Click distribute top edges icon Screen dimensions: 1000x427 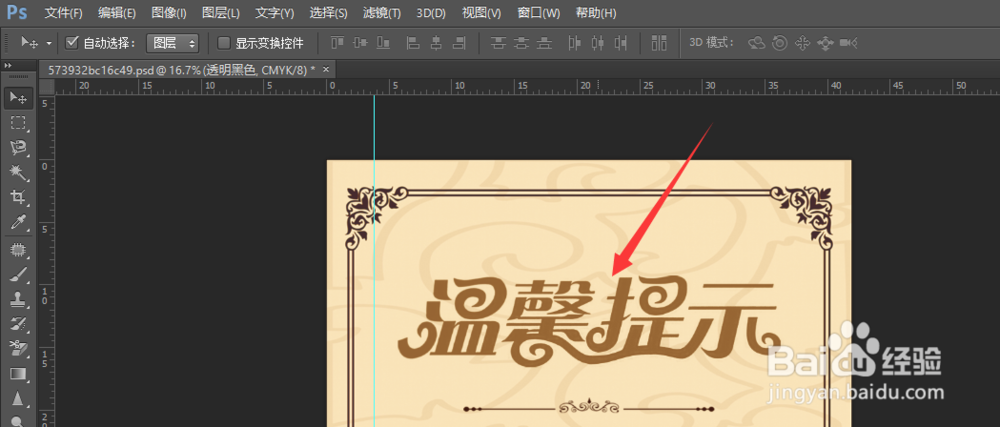[x=499, y=43]
